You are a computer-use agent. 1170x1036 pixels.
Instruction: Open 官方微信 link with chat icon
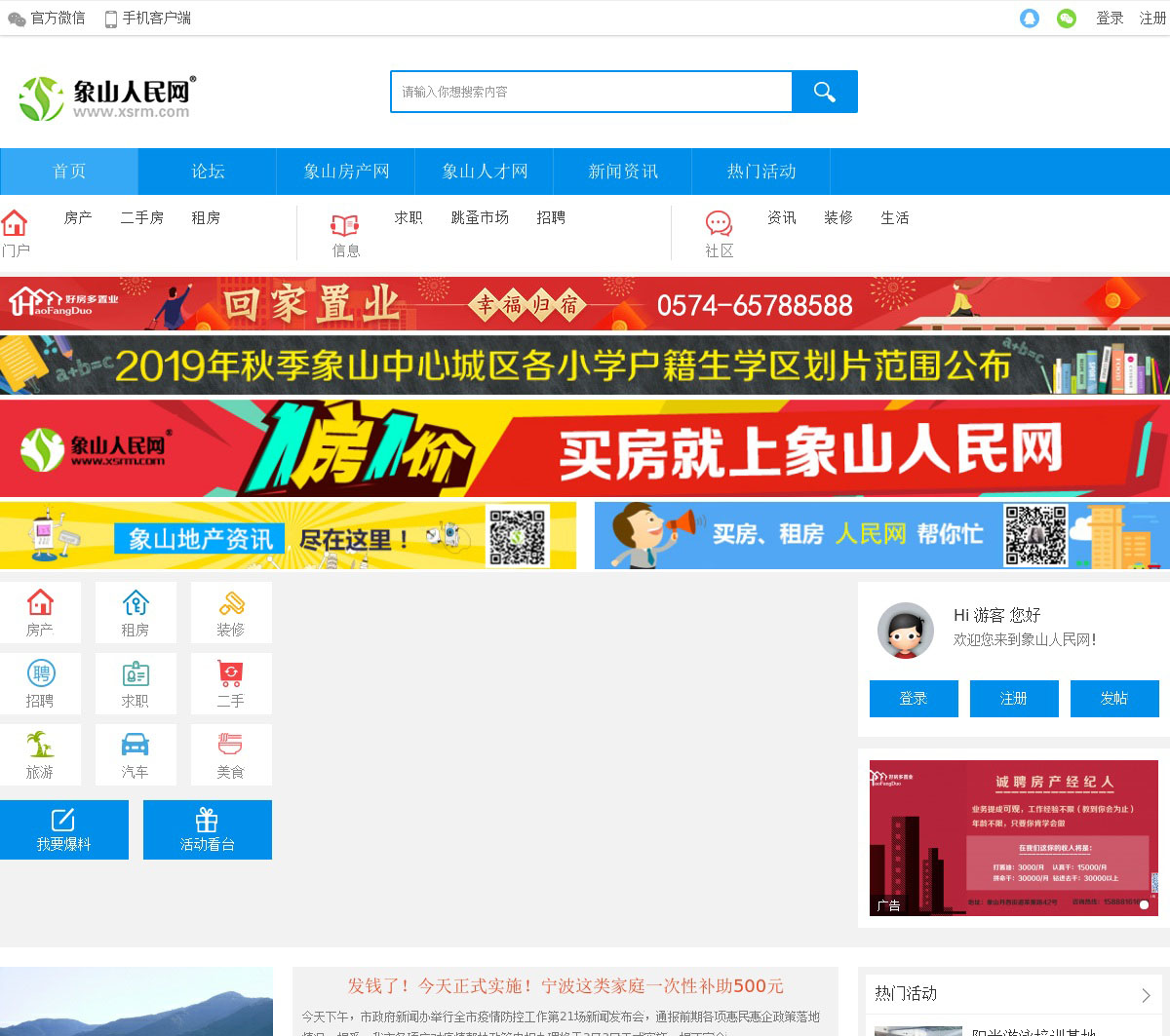pyautogui.click(x=47, y=19)
